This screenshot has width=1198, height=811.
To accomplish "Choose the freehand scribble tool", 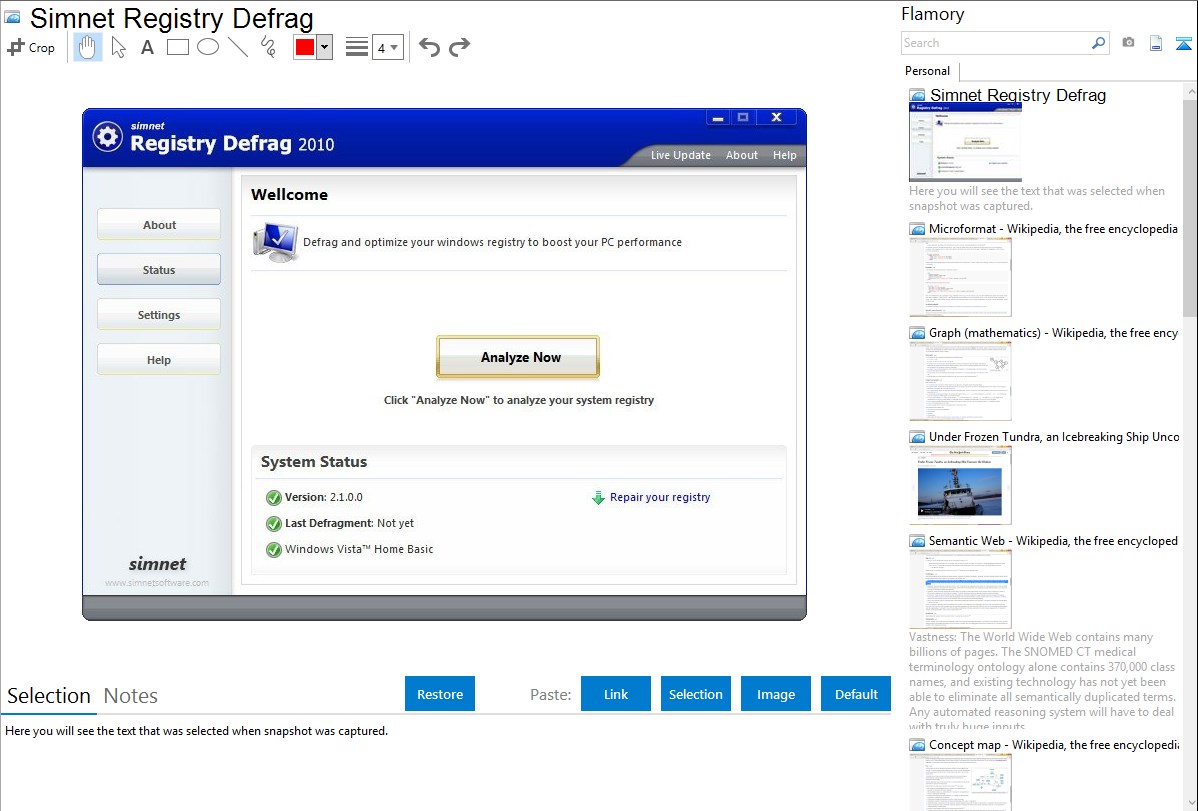I will (268, 47).
